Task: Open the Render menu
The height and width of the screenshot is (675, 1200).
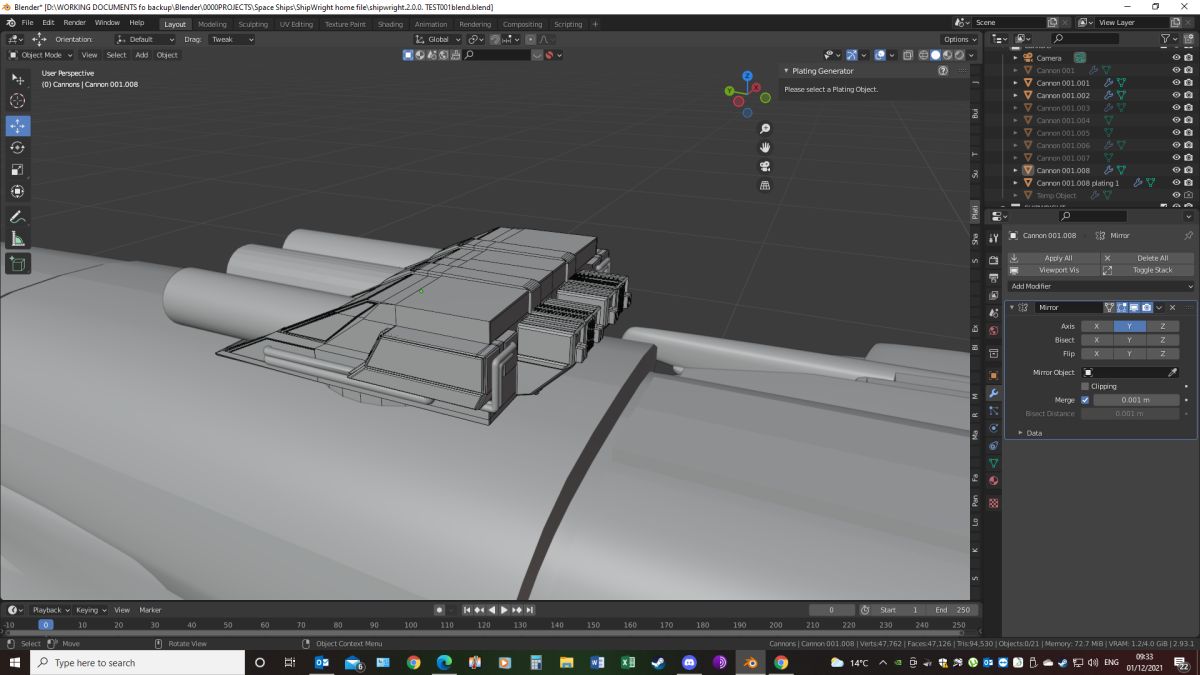Action: click(75, 23)
